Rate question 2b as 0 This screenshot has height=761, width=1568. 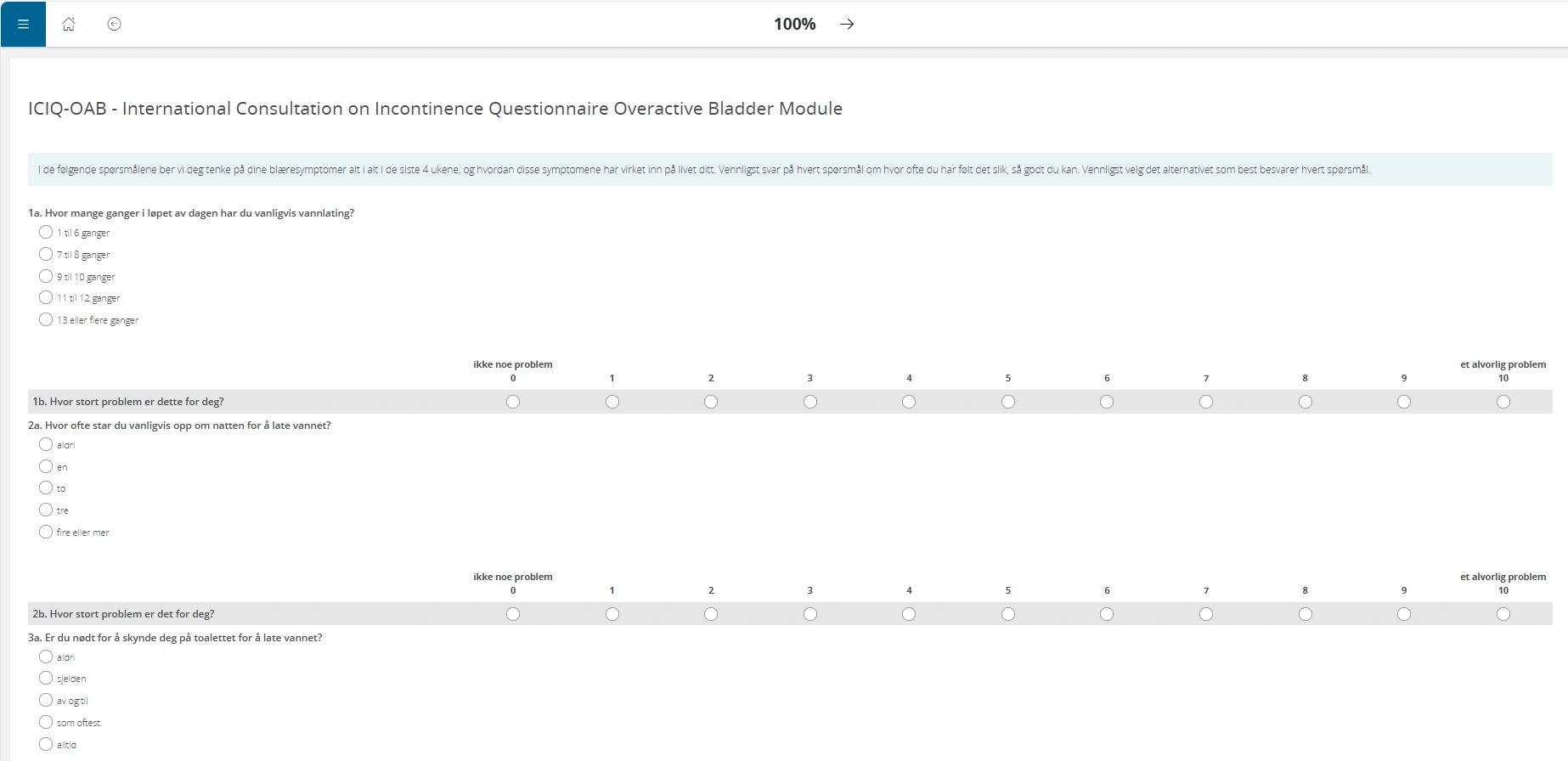[x=513, y=614]
